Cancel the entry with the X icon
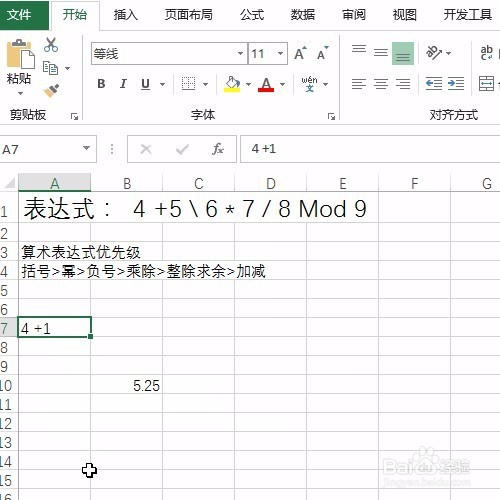 point(146,149)
